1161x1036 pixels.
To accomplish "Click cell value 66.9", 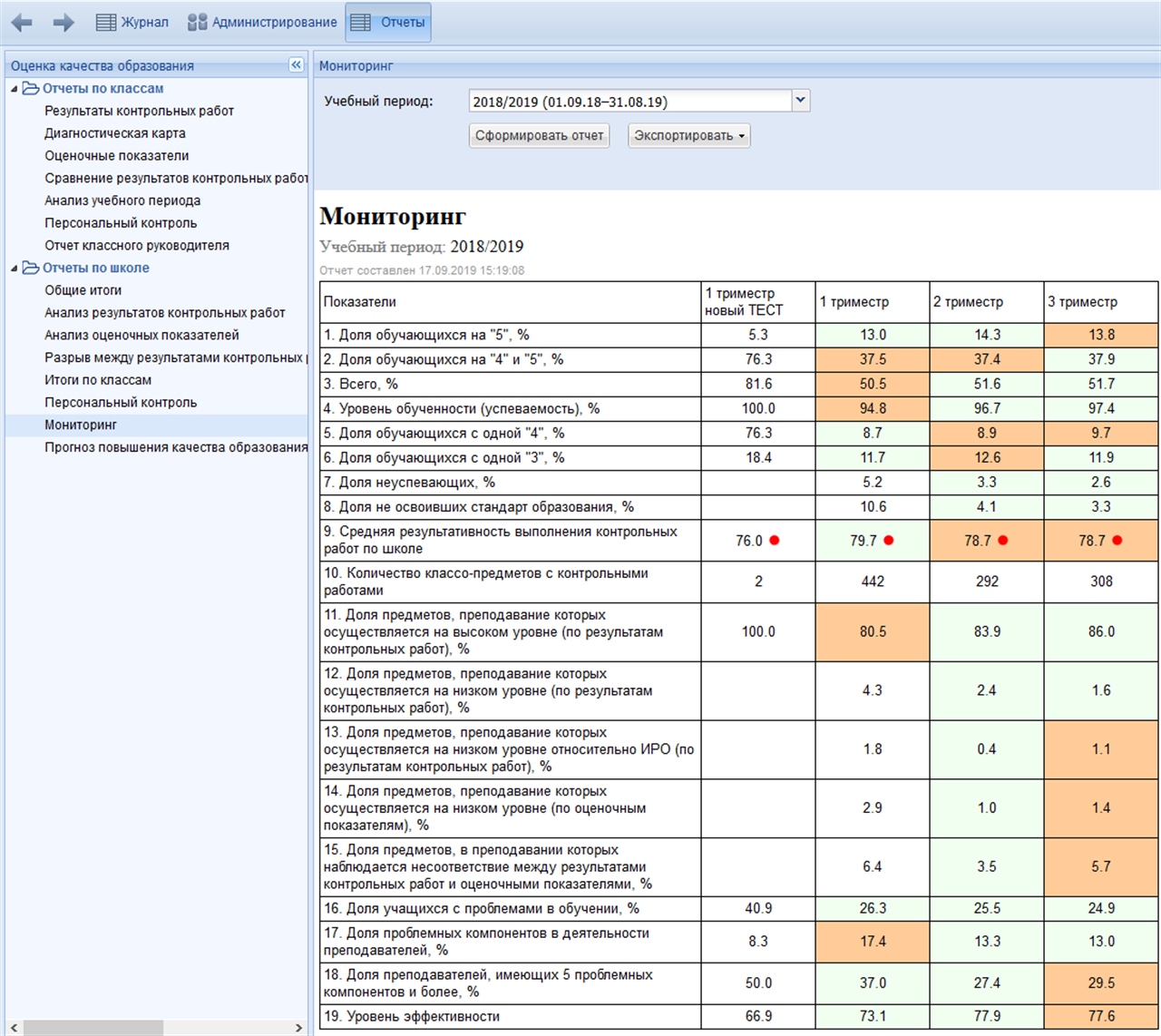I will pyautogui.click(x=758, y=1016).
